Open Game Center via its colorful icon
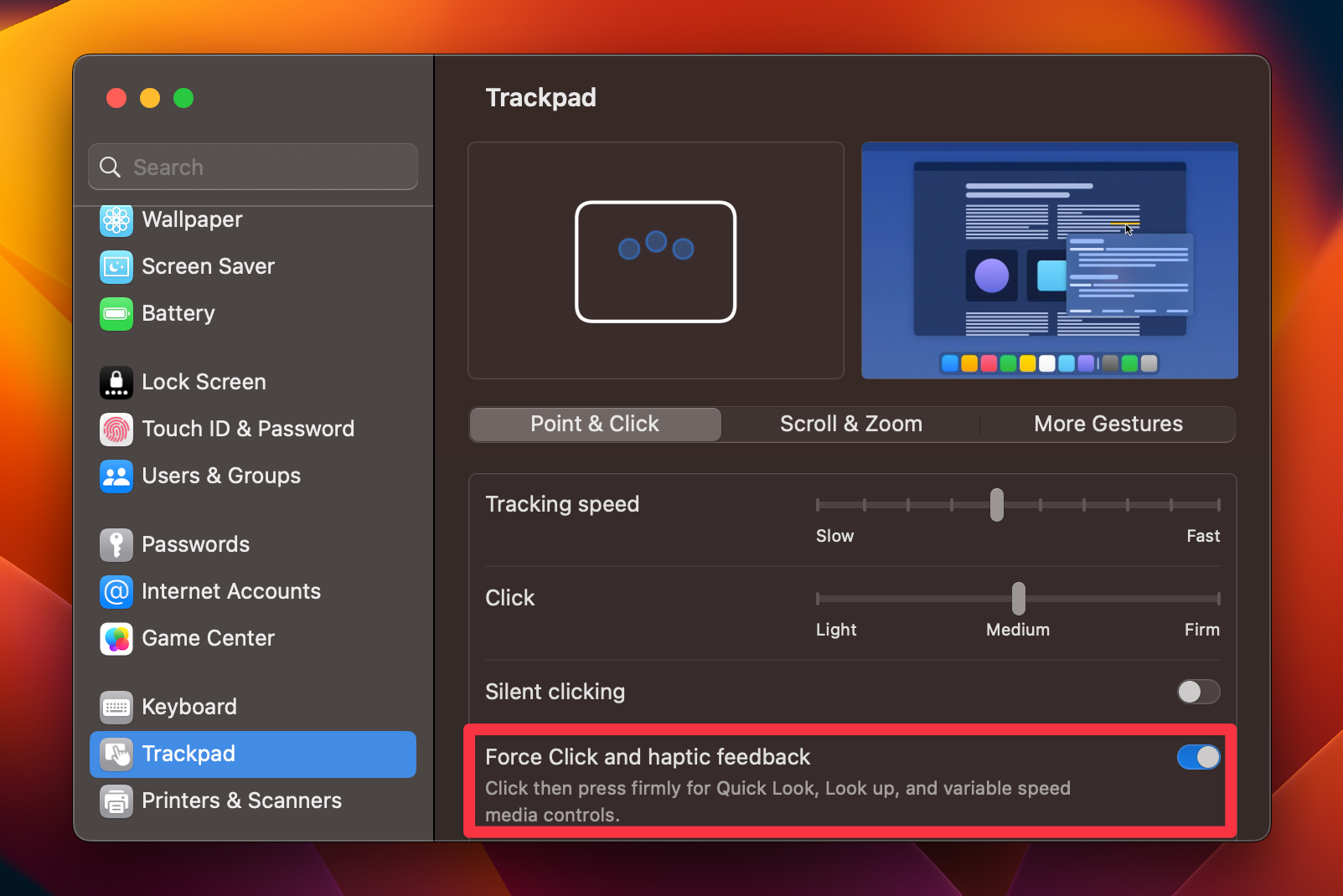This screenshot has width=1343, height=896. [x=116, y=638]
